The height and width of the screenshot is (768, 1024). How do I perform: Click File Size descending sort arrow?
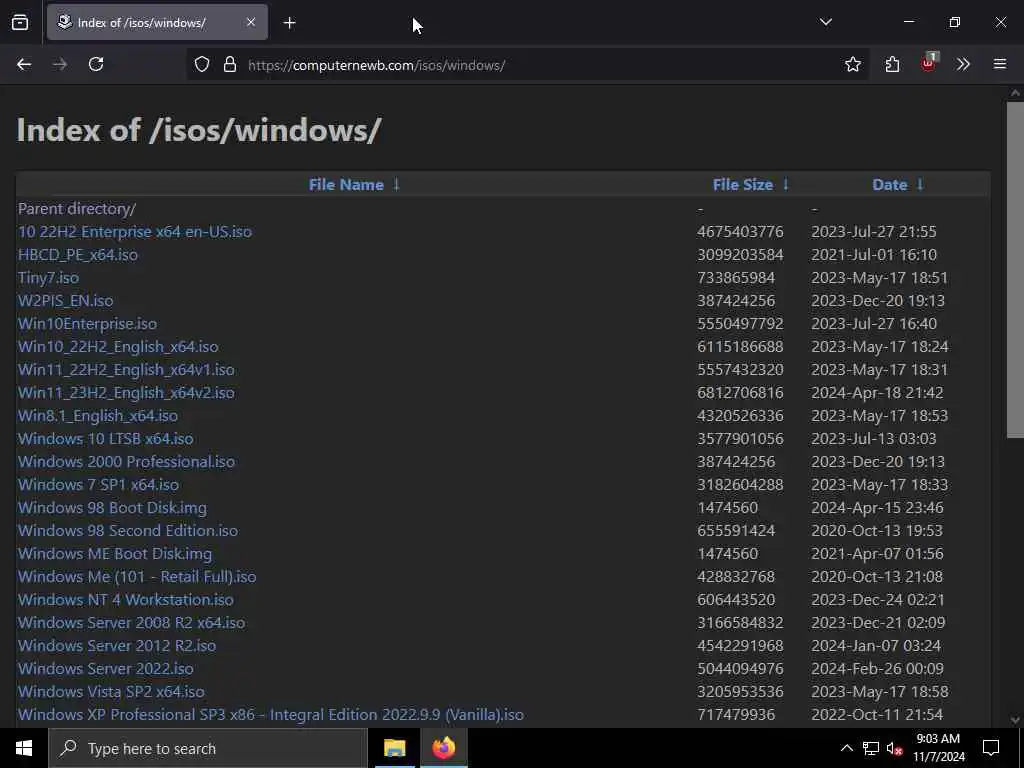[786, 185]
